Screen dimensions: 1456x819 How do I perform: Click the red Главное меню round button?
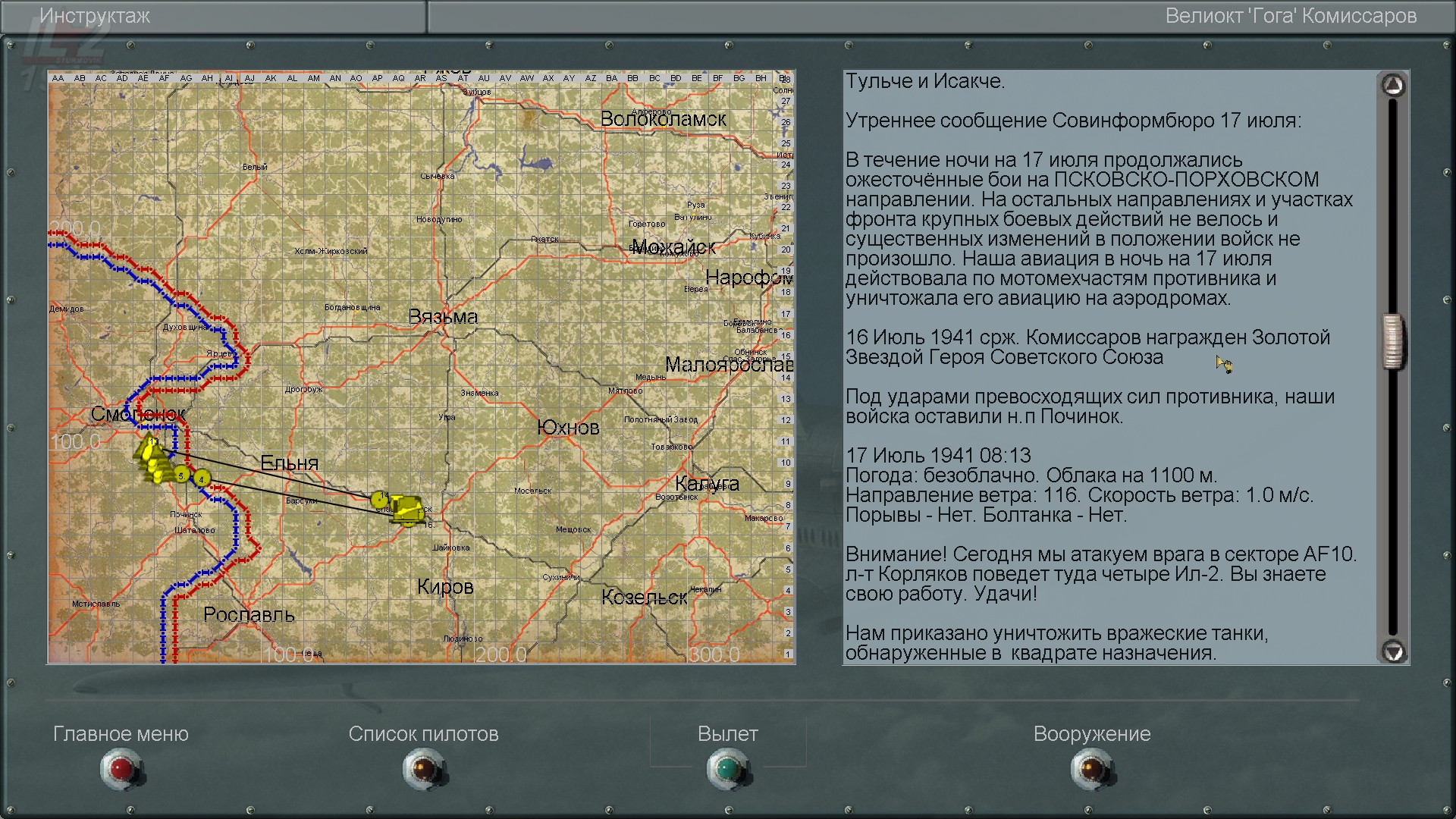click(x=121, y=769)
